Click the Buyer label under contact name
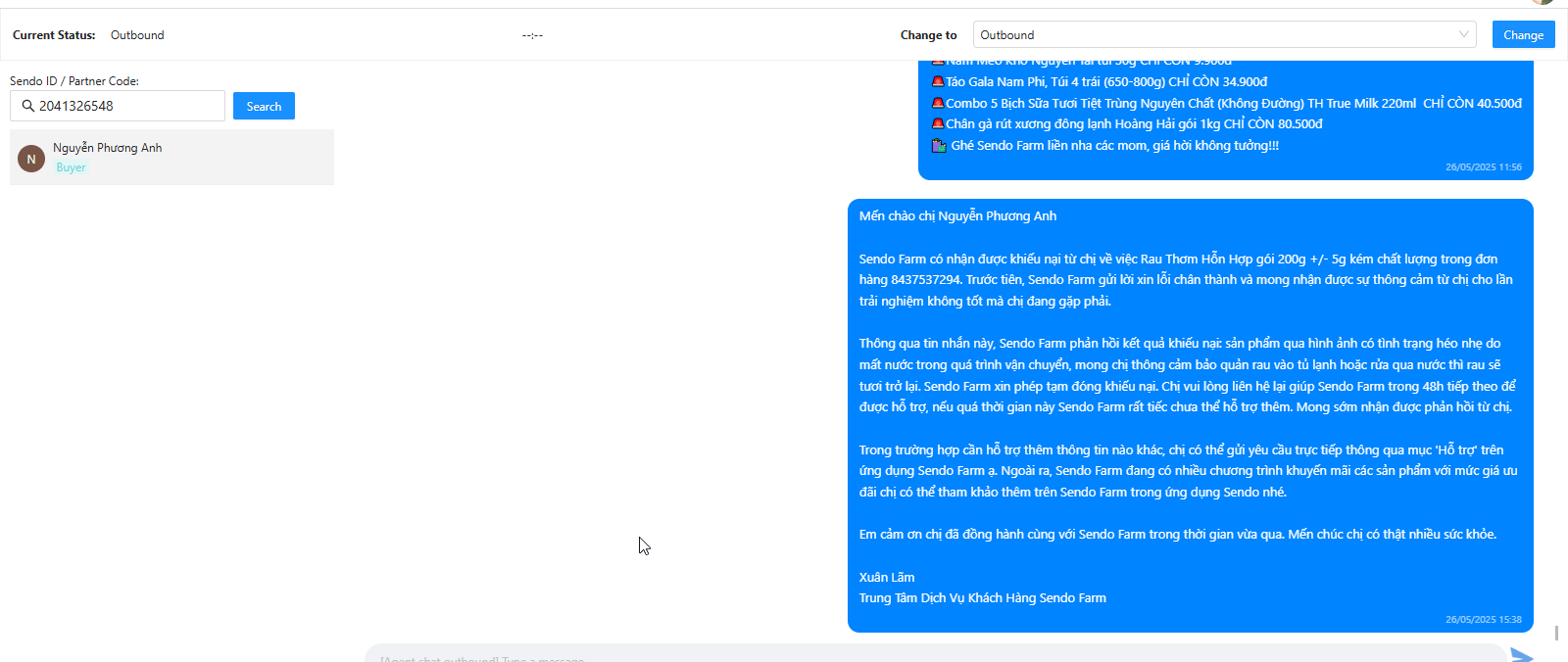Screen dimensions: 1568x662 click(71, 167)
